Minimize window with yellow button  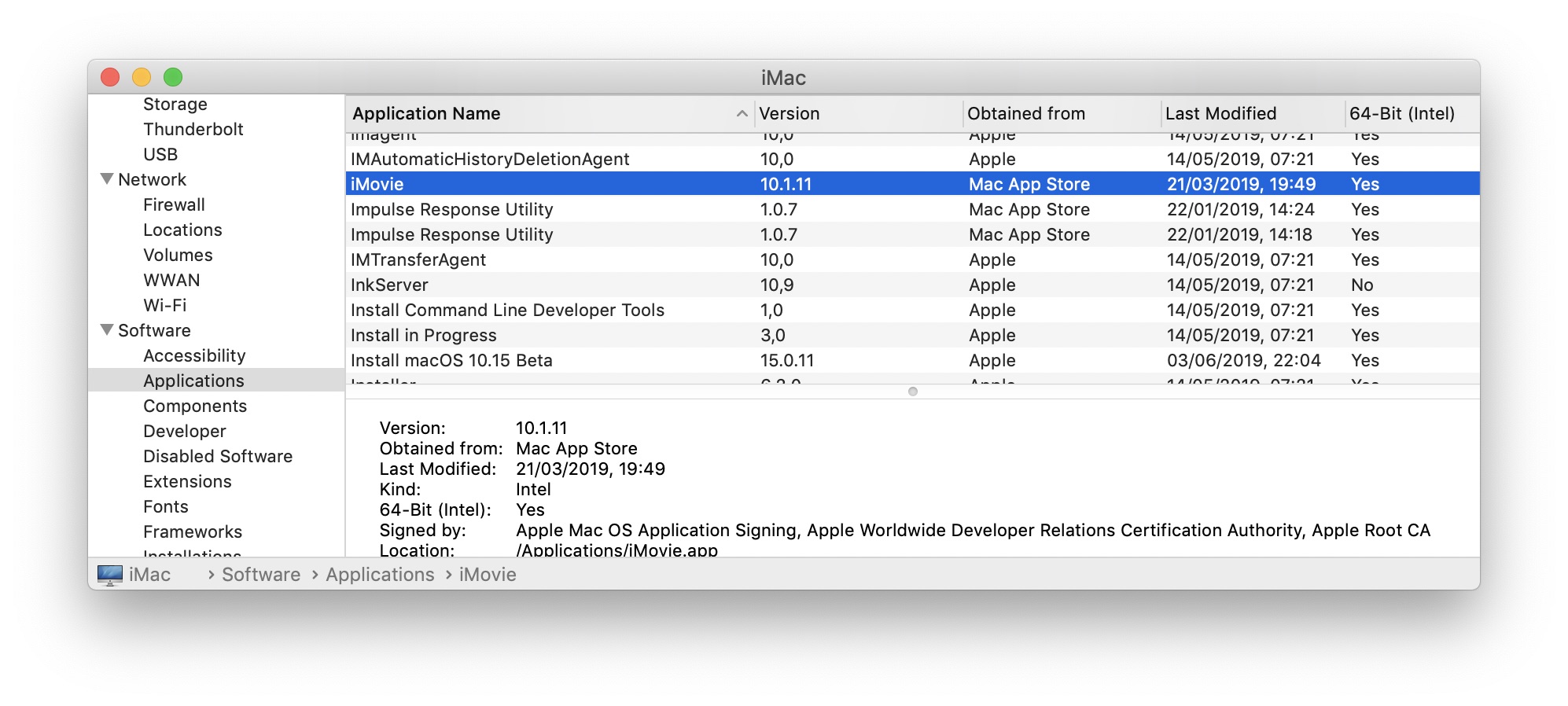point(142,77)
